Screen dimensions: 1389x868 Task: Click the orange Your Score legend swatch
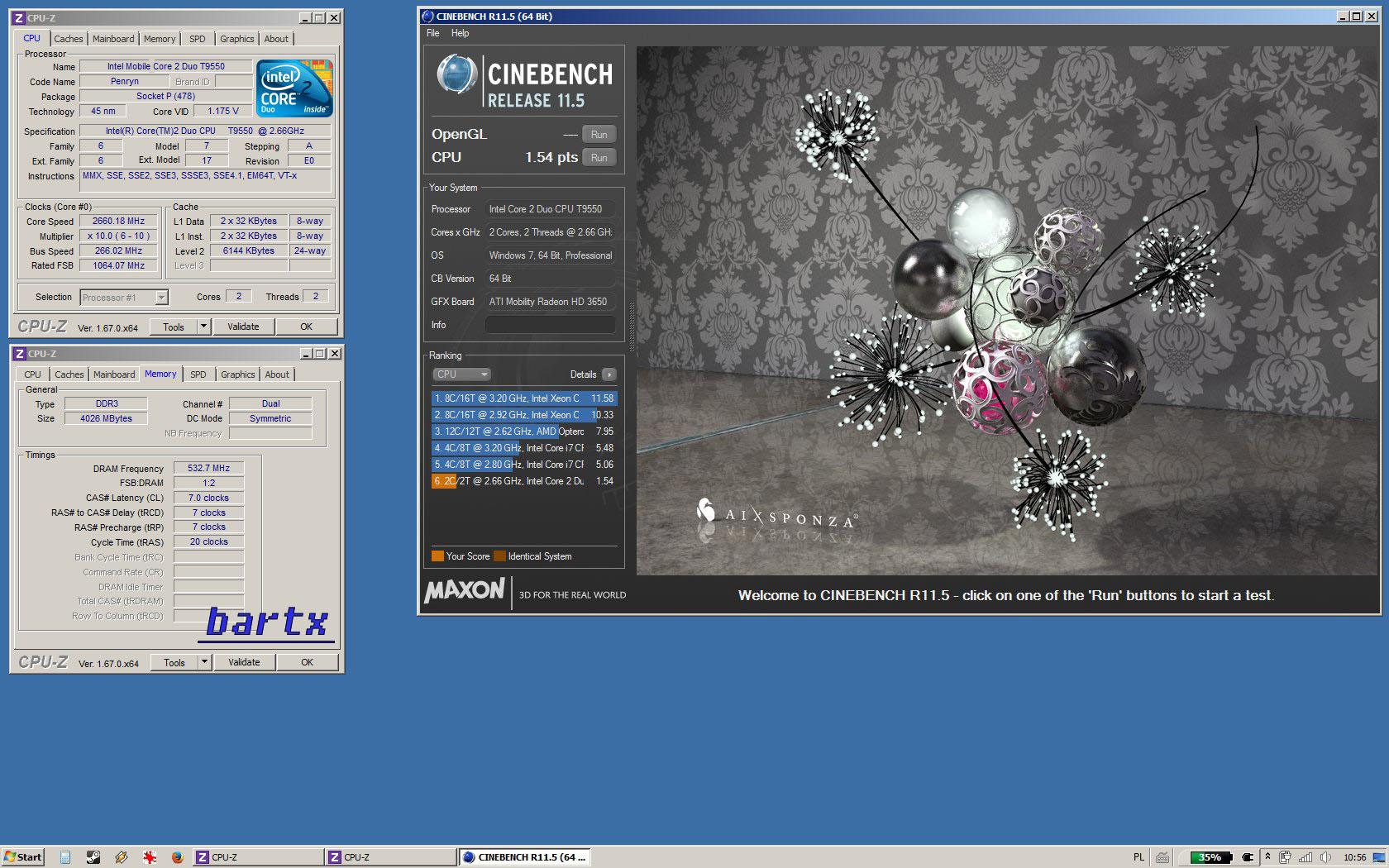point(437,556)
